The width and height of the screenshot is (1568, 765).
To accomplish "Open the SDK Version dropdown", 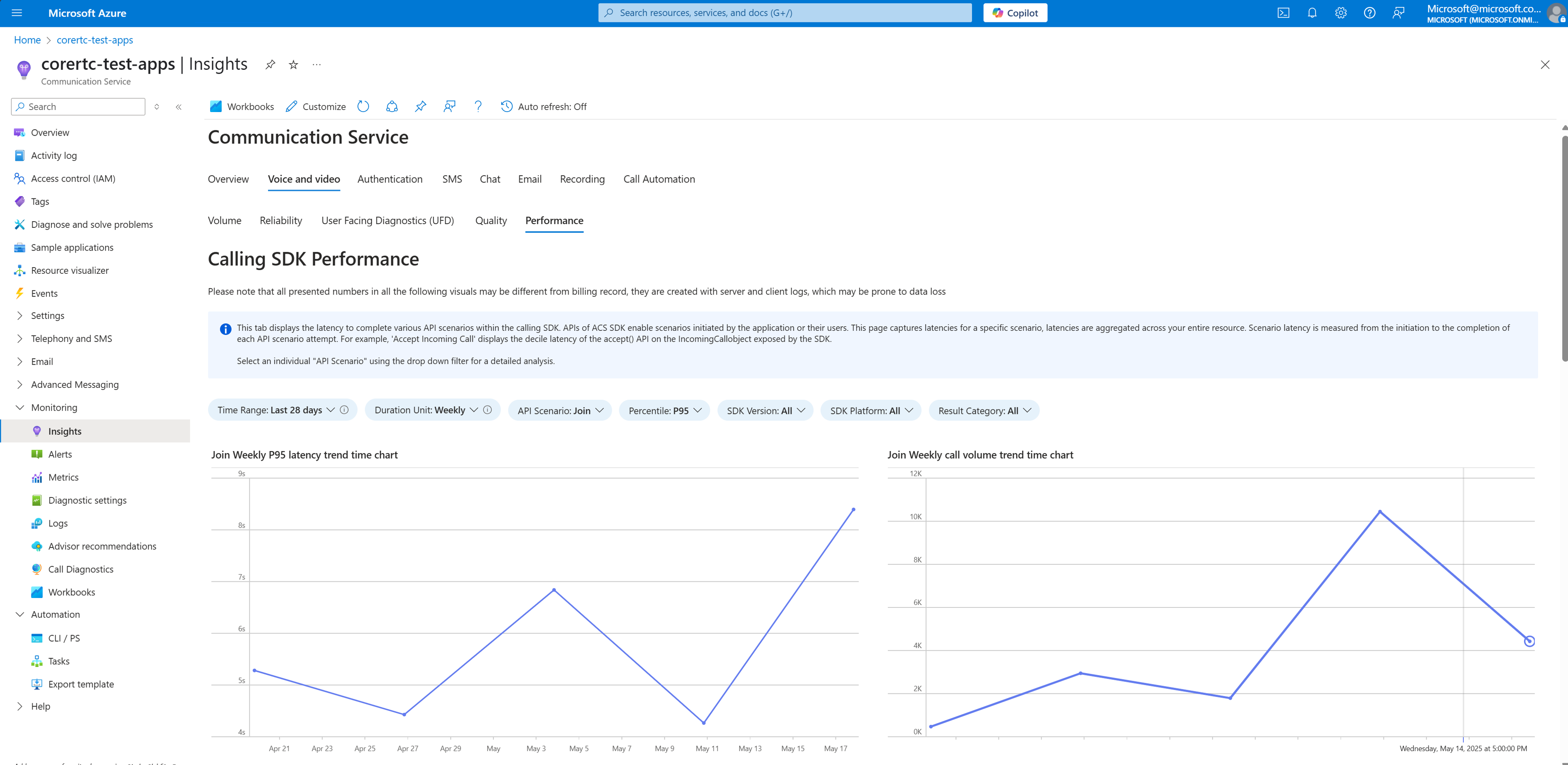I will point(765,411).
